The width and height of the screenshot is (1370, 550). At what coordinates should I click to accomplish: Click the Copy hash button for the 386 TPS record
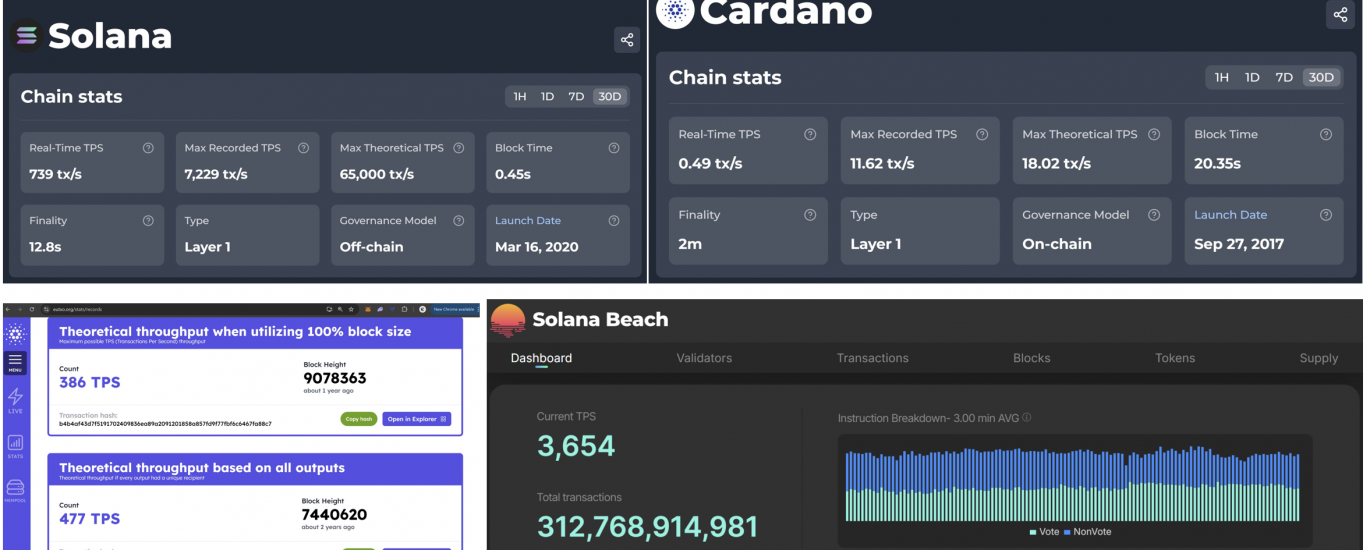click(x=359, y=419)
